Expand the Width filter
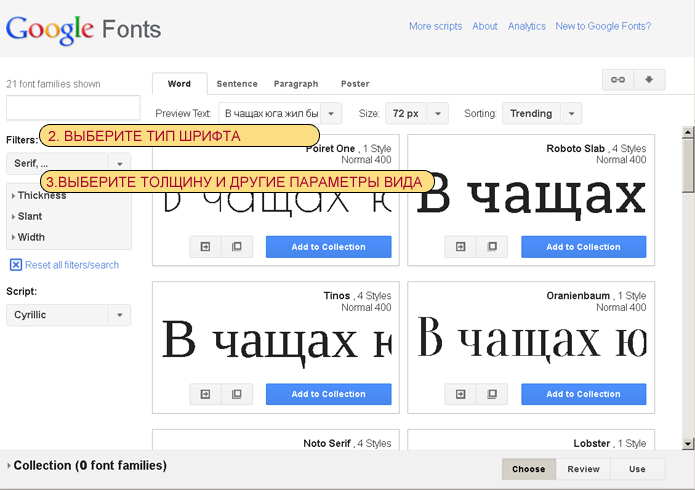 pyautogui.click(x=28, y=237)
